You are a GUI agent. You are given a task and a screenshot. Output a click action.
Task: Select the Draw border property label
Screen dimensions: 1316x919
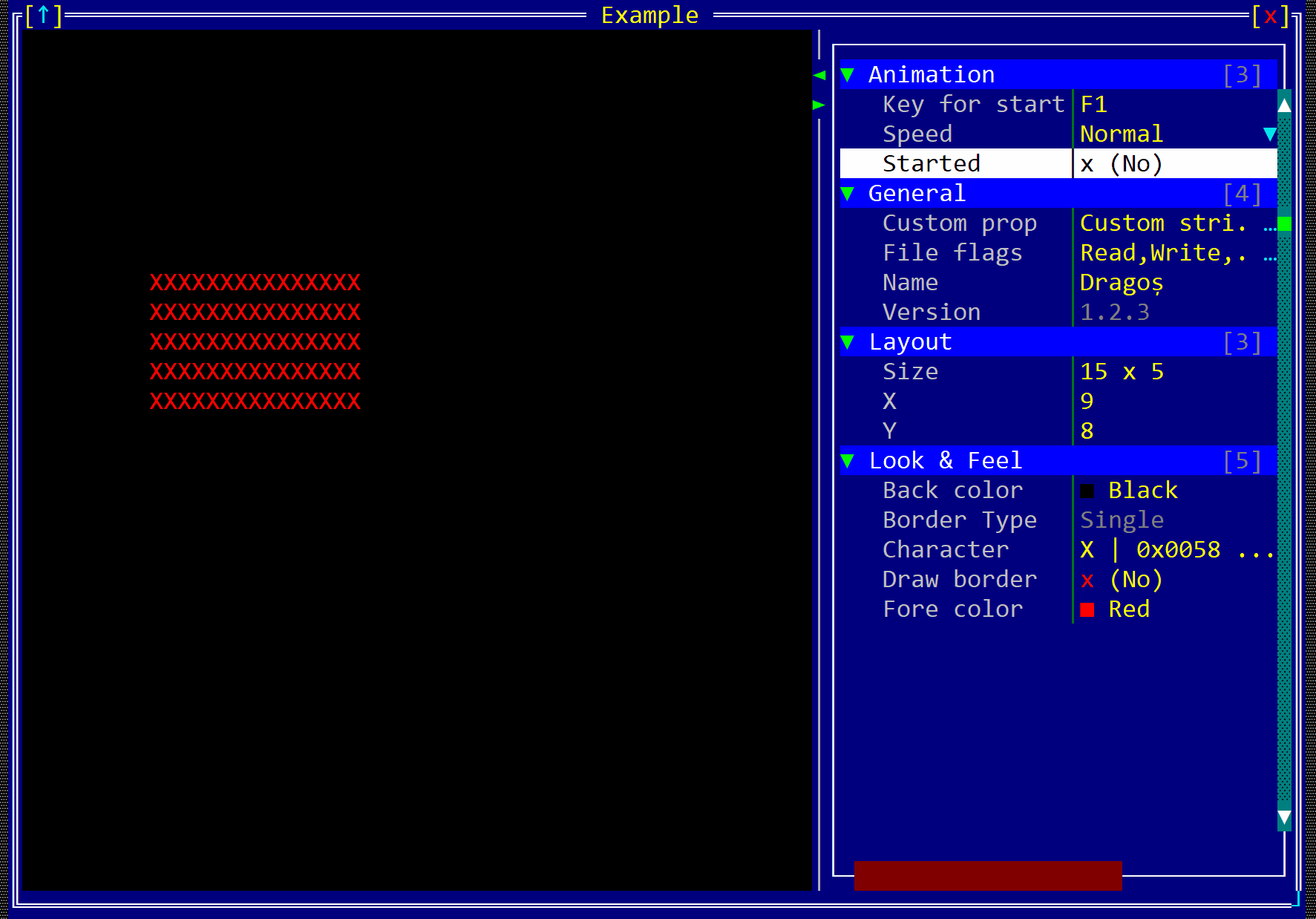pos(959,580)
